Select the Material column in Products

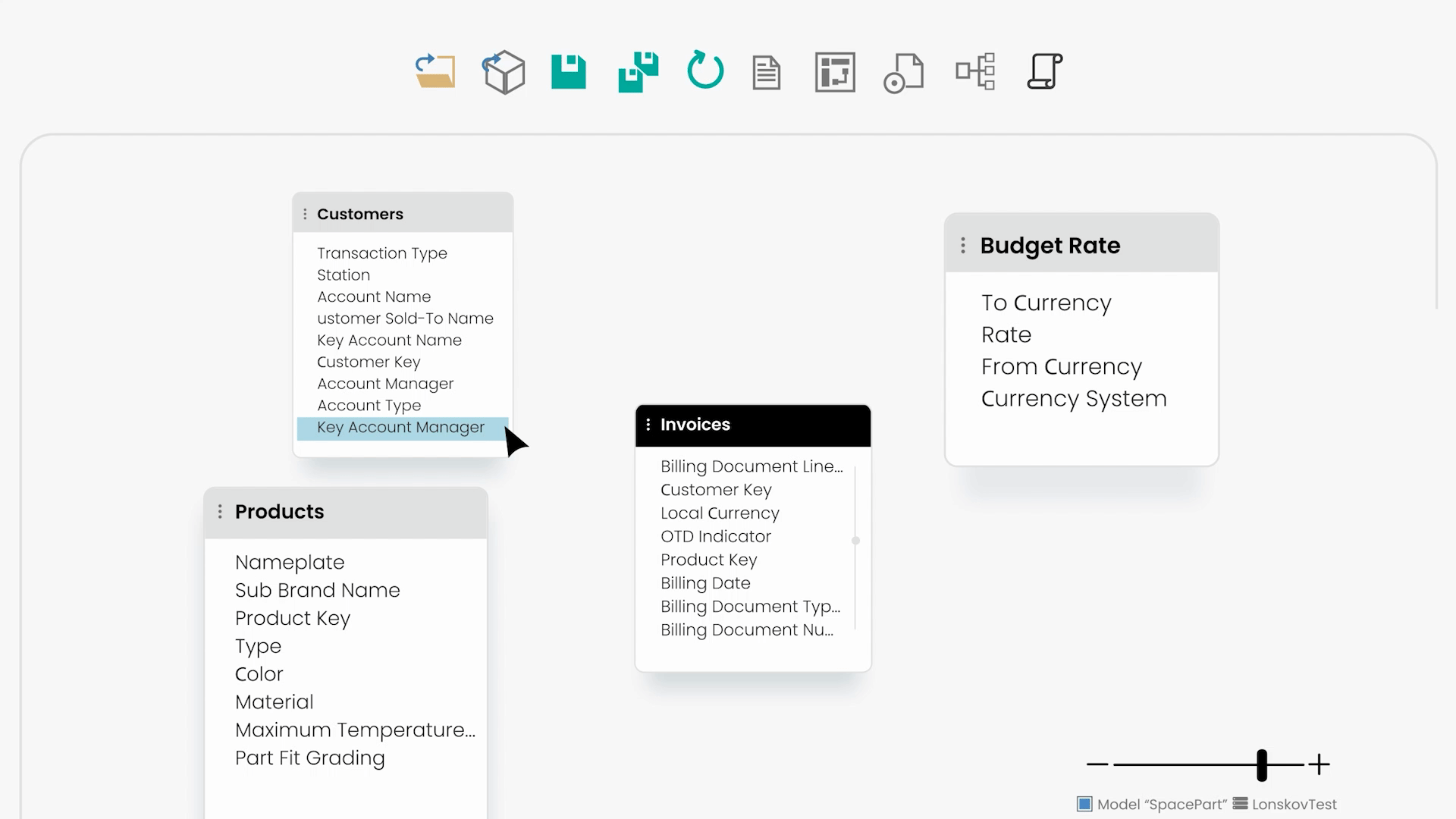click(274, 703)
